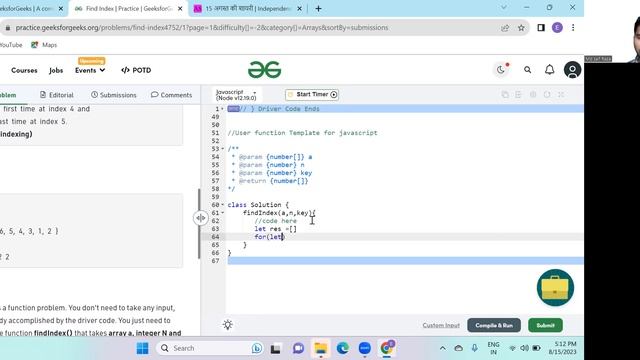Click the briefcase jobs floating icon
Image resolution: width=640 pixels, height=360 pixels.
point(555,288)
